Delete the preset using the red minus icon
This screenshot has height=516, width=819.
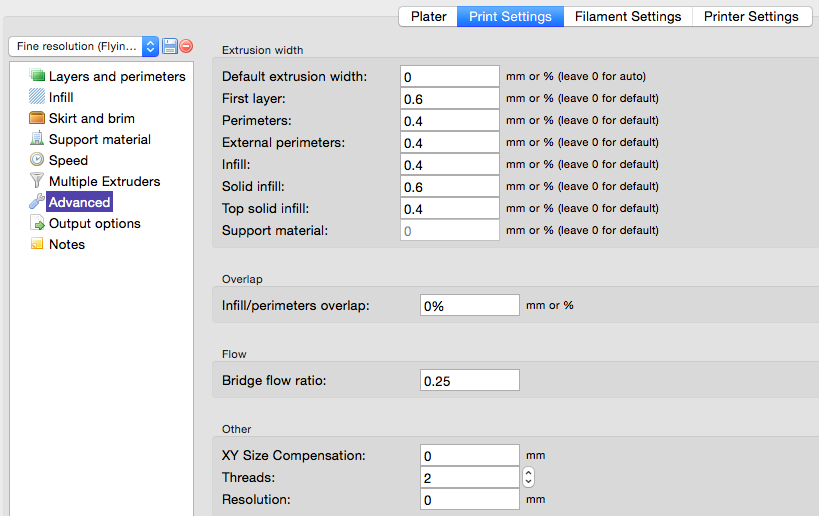186,46
